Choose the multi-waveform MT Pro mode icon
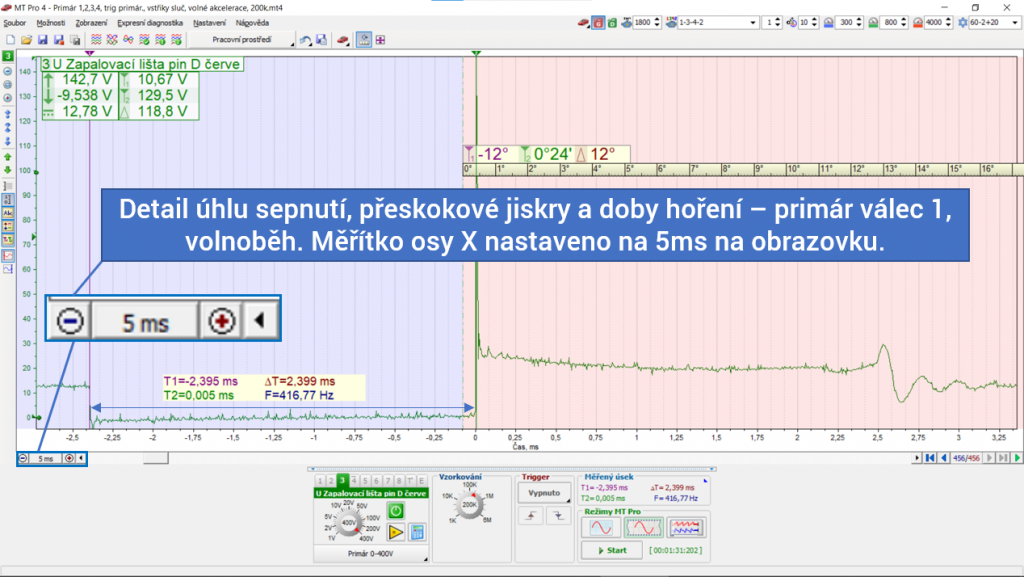Viewport: 1024px width, 577px height. [684, 526]
